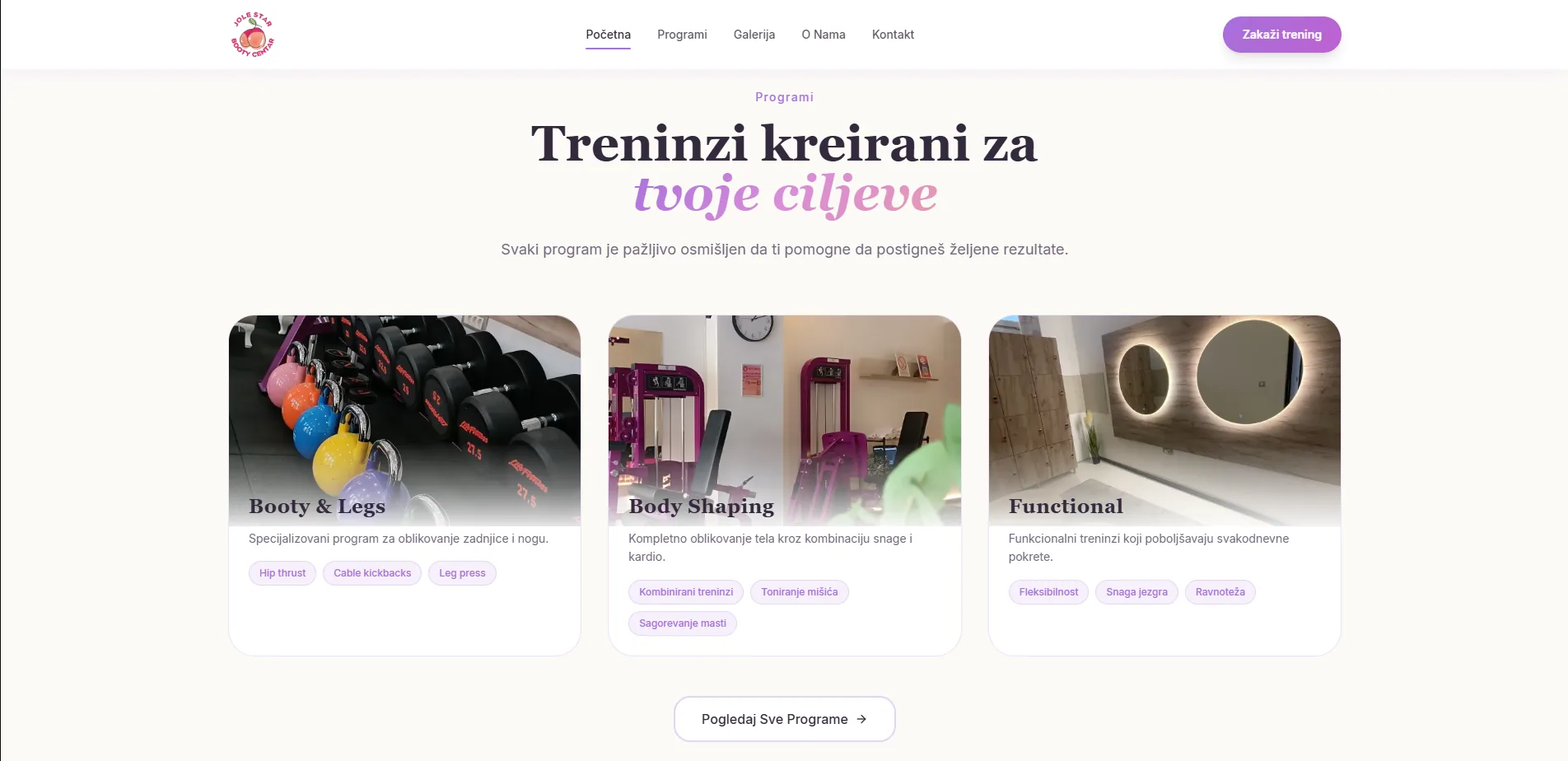The width and height of the screenshot is (1568, 761).
Task: Click the Leg press tag
Action: tap(462, 573)
